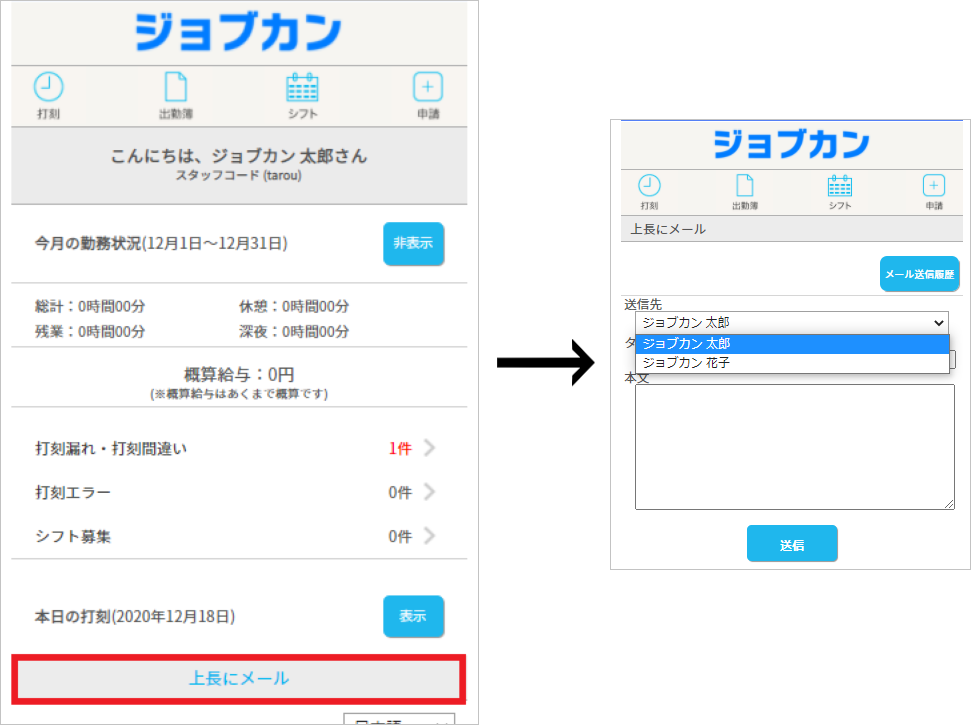This screenshot has height=725, width=971.
Task: Open the シフト calendar icon in left screen
Action: 302,87
